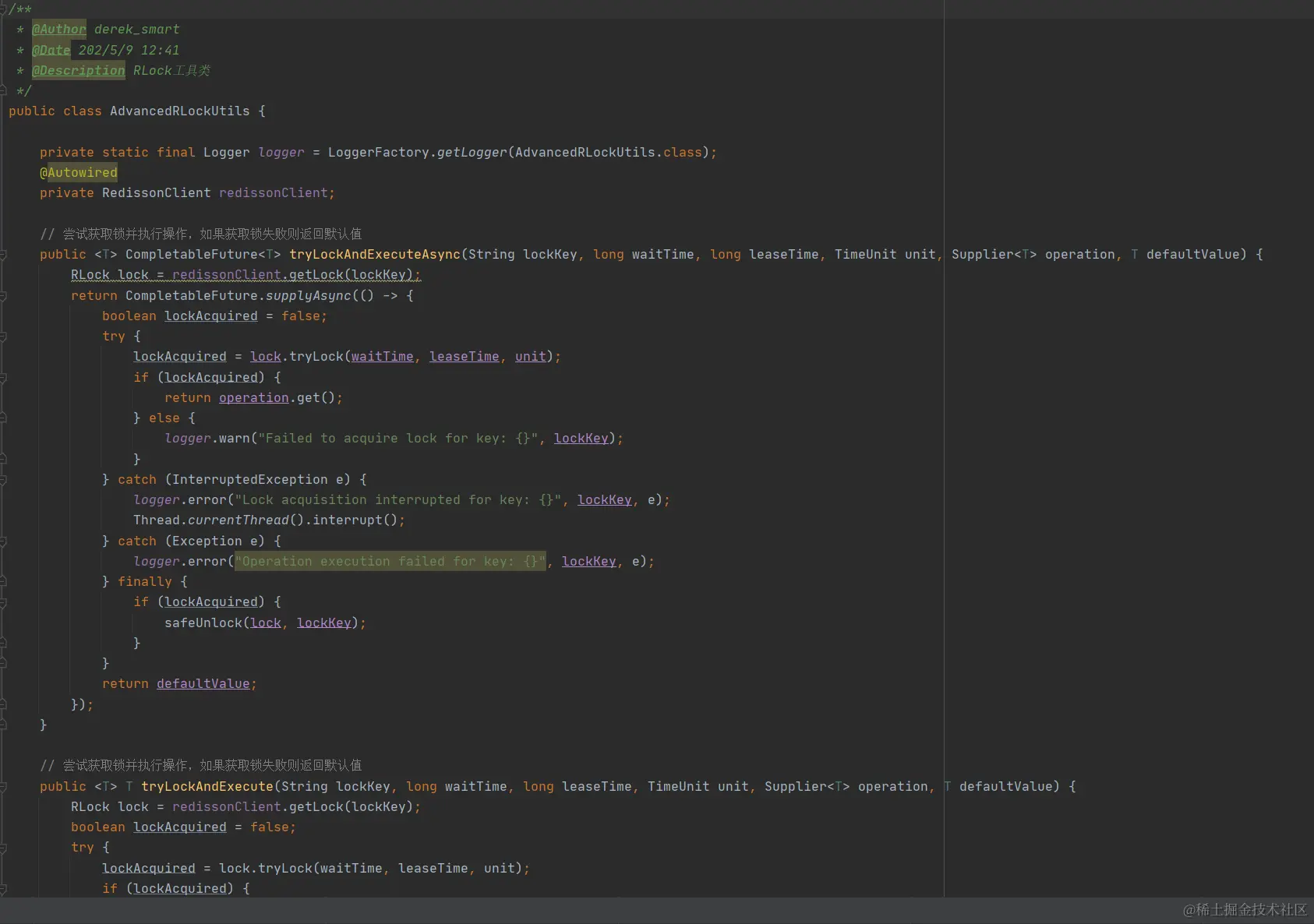Click the class name AdvancedRLockUtils in declaration
Image resolution: width=1314 pixels, height=924 pixels.
click(x=180, y=111)
